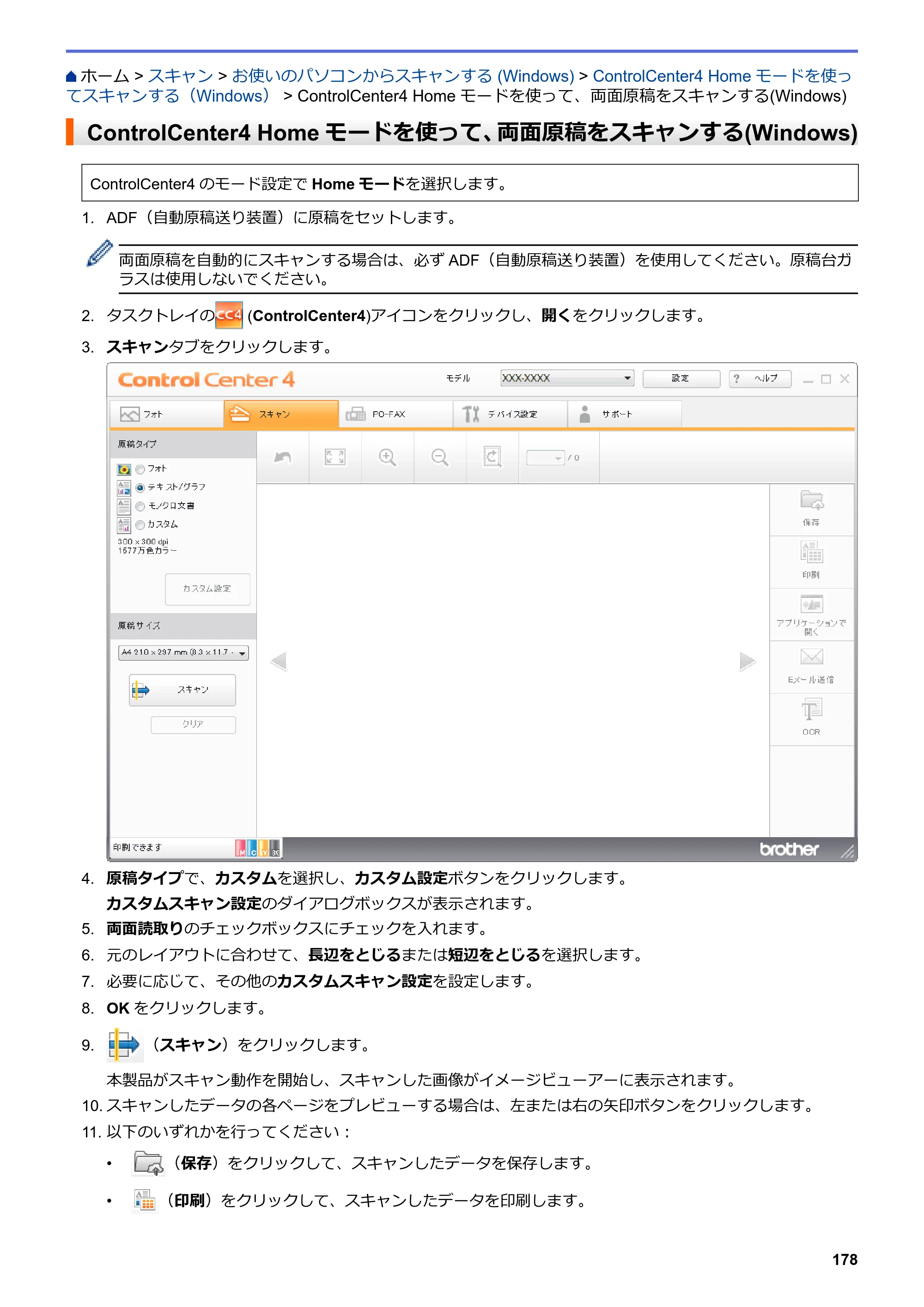Switch to the フォト tab
This screenshot has width=924, height=1307.
click(166, 414)
